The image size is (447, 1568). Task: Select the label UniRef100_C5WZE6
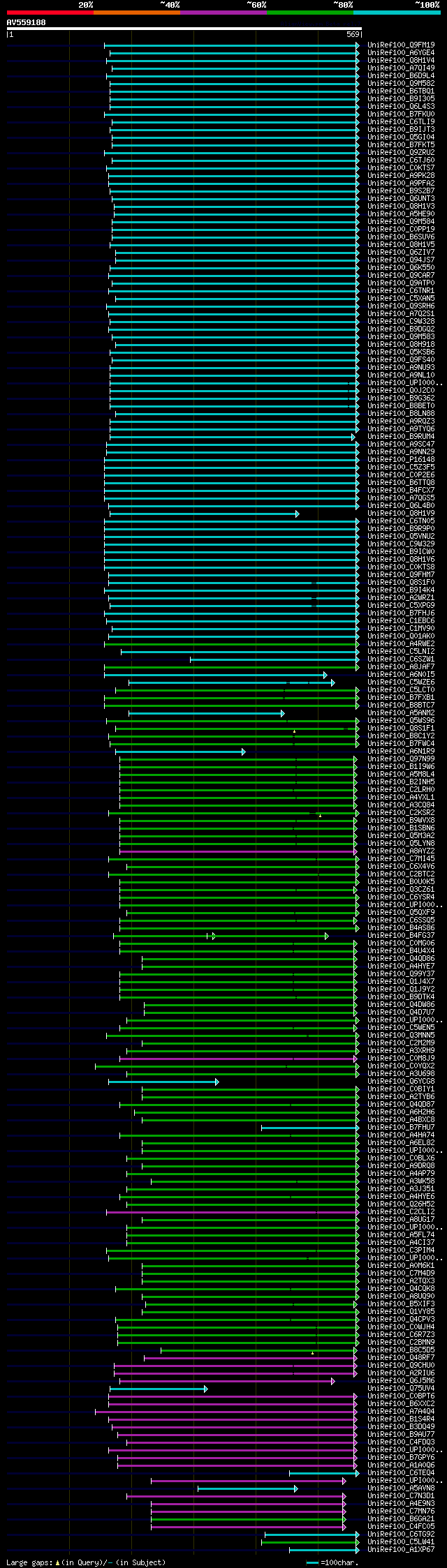(401, 682)
